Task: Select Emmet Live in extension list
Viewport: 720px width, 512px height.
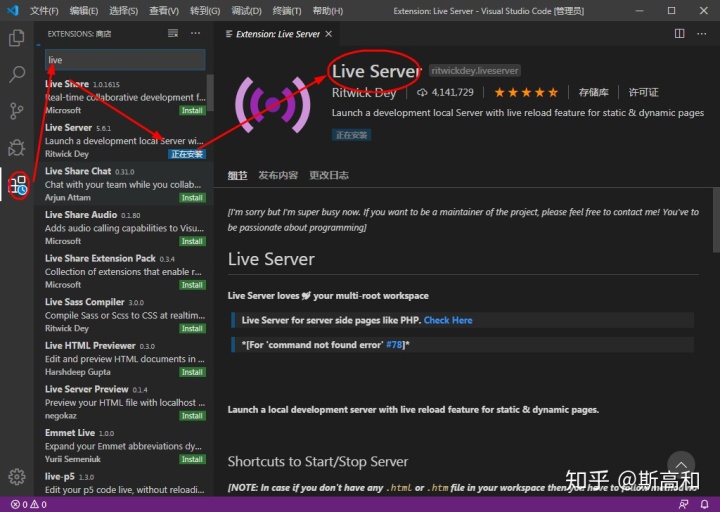Action: point(124,445)
